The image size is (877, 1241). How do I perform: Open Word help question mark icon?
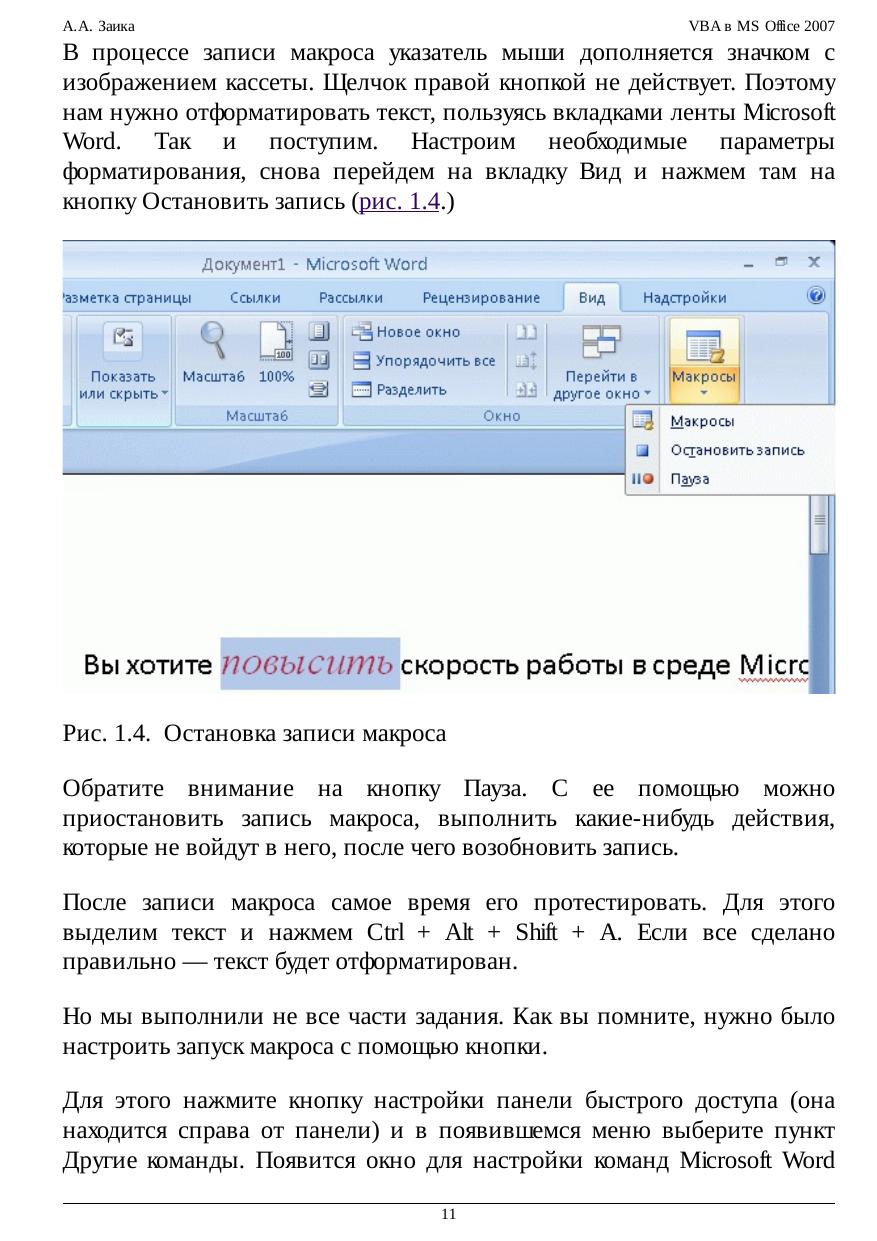tap(816, 296)
